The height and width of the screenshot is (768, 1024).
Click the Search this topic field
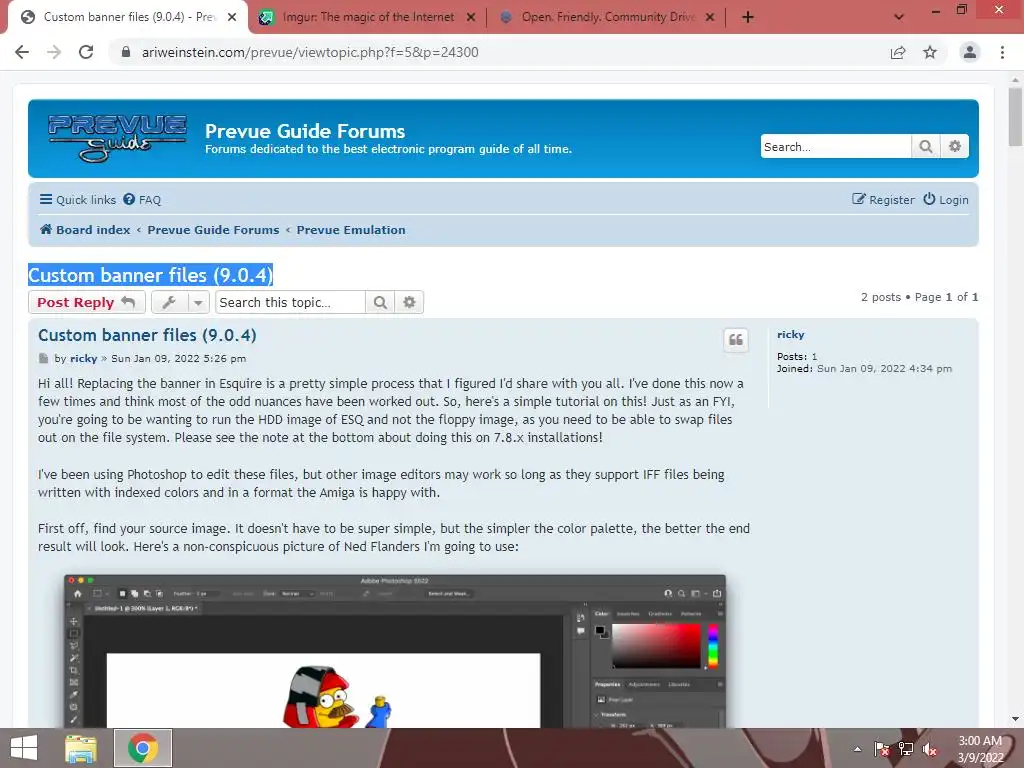(x=290, y=302)
